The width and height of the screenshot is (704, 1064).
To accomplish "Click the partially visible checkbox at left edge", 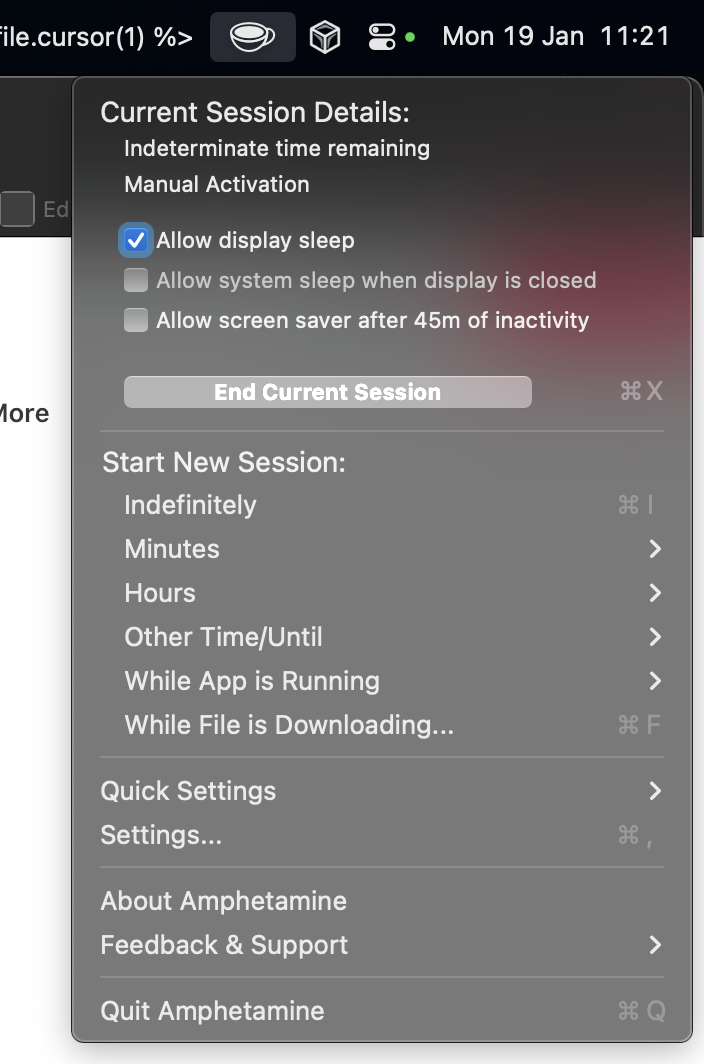I will [x=16, y=210].
